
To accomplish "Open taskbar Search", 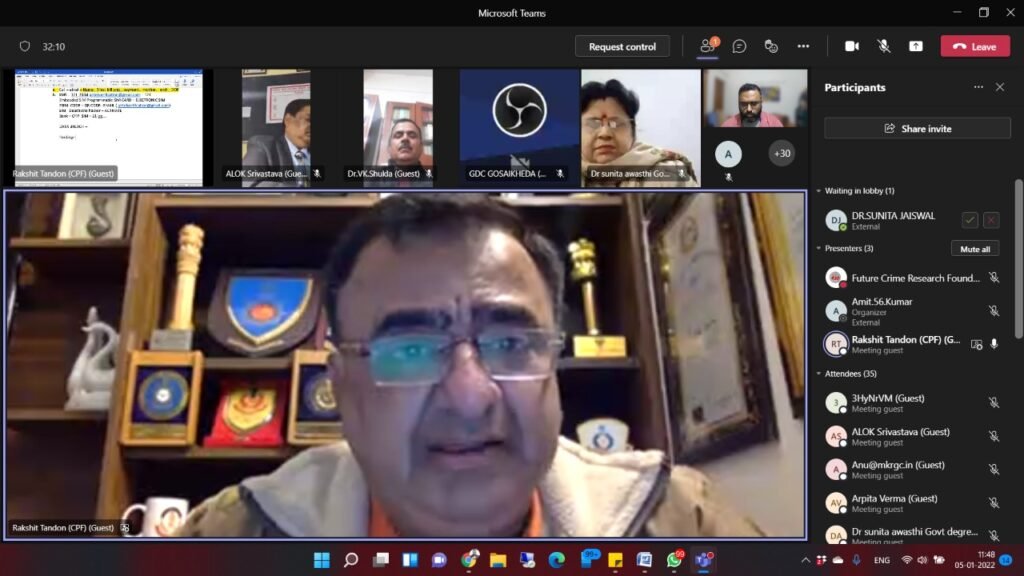I will (x=351, y=560).
